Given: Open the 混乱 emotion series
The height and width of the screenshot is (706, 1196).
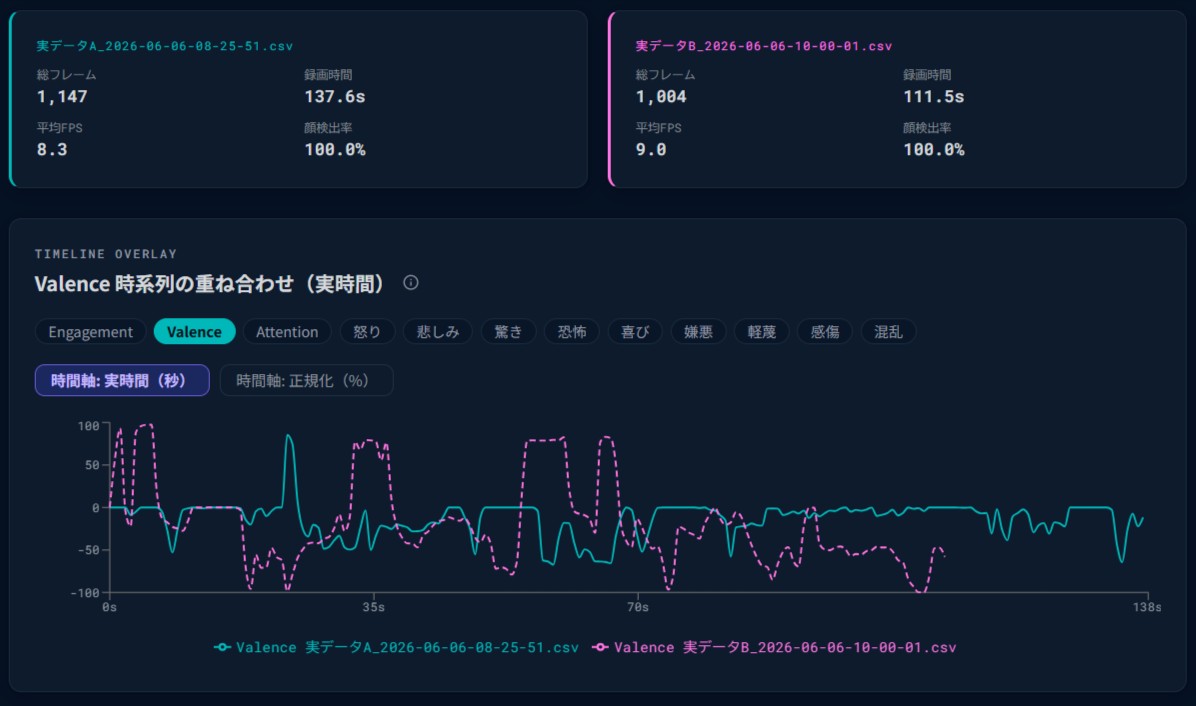Looking at the screenshot, I should click(888, 332).
